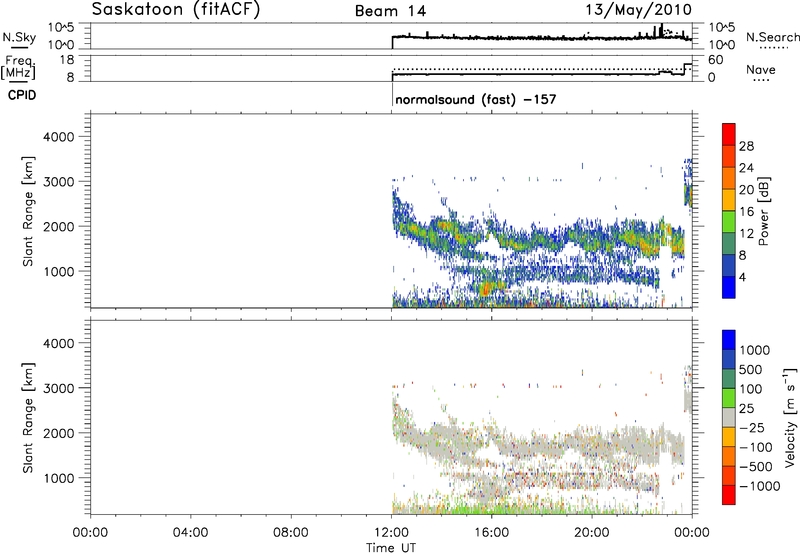Viewport: 800px width, 554px height.
Task: Click the "Freq. [MHz]" axis label
Action: click(x=19, y=68)
